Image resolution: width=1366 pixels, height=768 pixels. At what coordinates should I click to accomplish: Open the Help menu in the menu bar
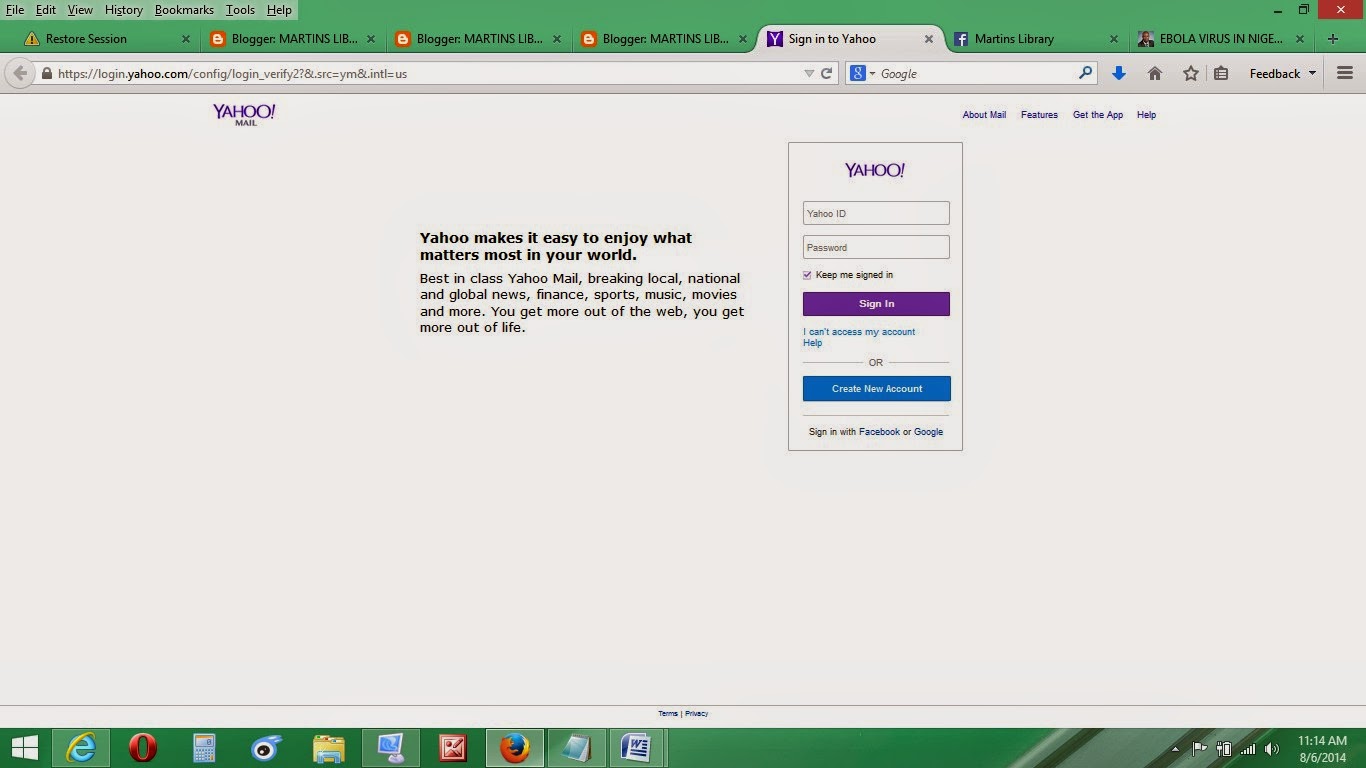point(279,10)
